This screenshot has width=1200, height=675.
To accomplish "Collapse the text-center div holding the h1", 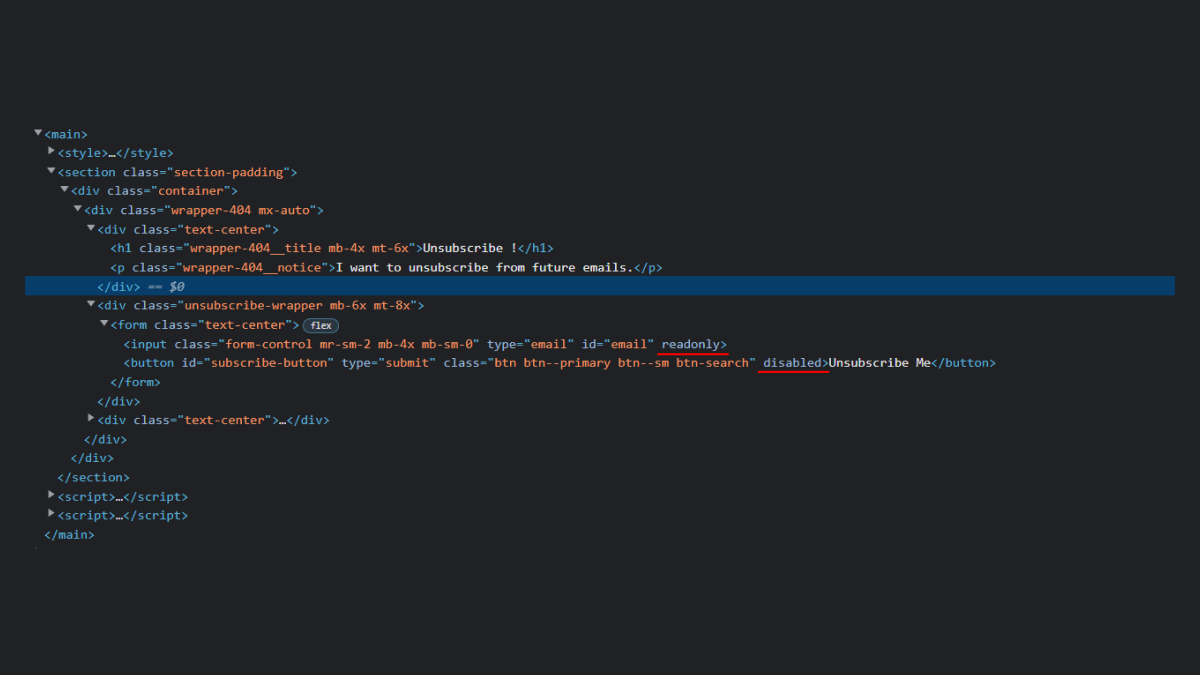I will 91,228.
